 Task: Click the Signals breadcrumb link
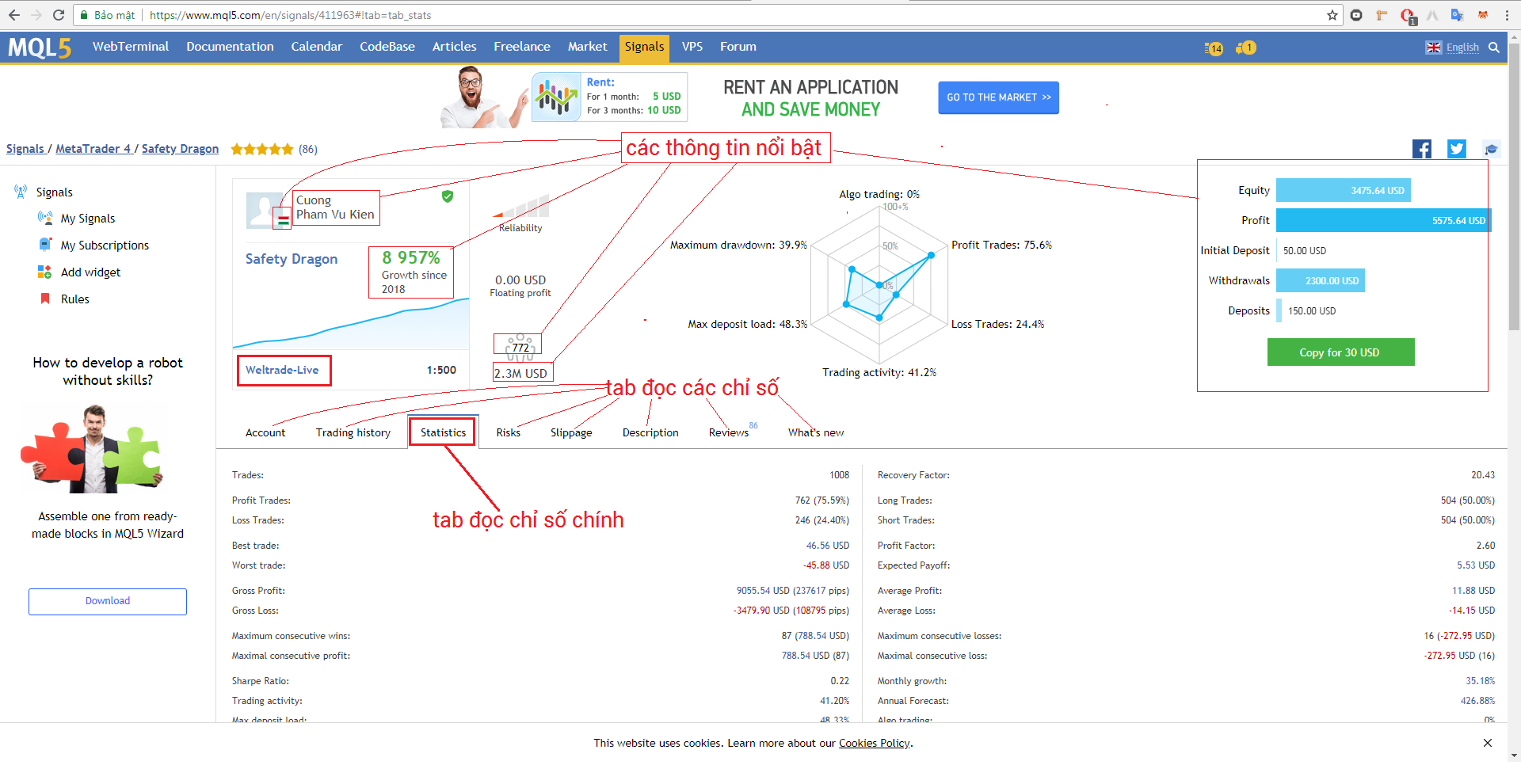(25, 149)
